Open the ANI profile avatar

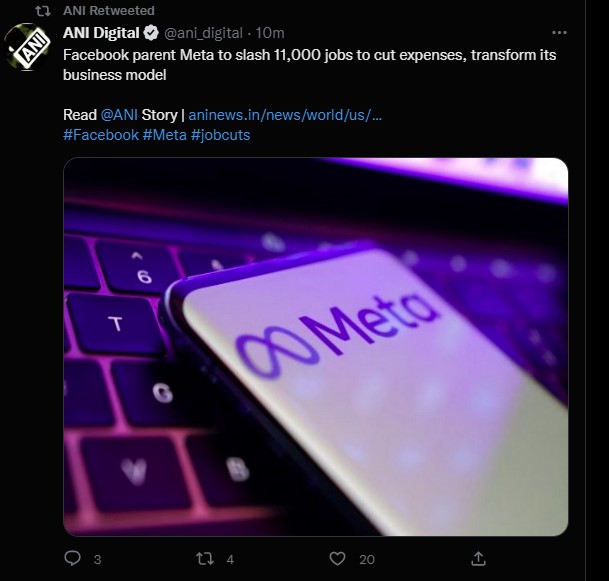(x=27, y=47)
